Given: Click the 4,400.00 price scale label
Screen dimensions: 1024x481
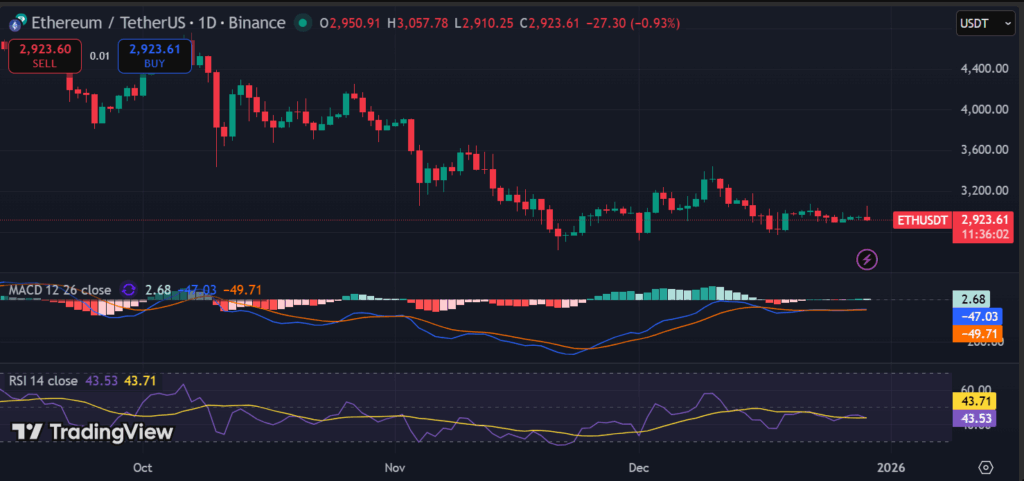Looking at the screenshot, I should coord(980,68).
